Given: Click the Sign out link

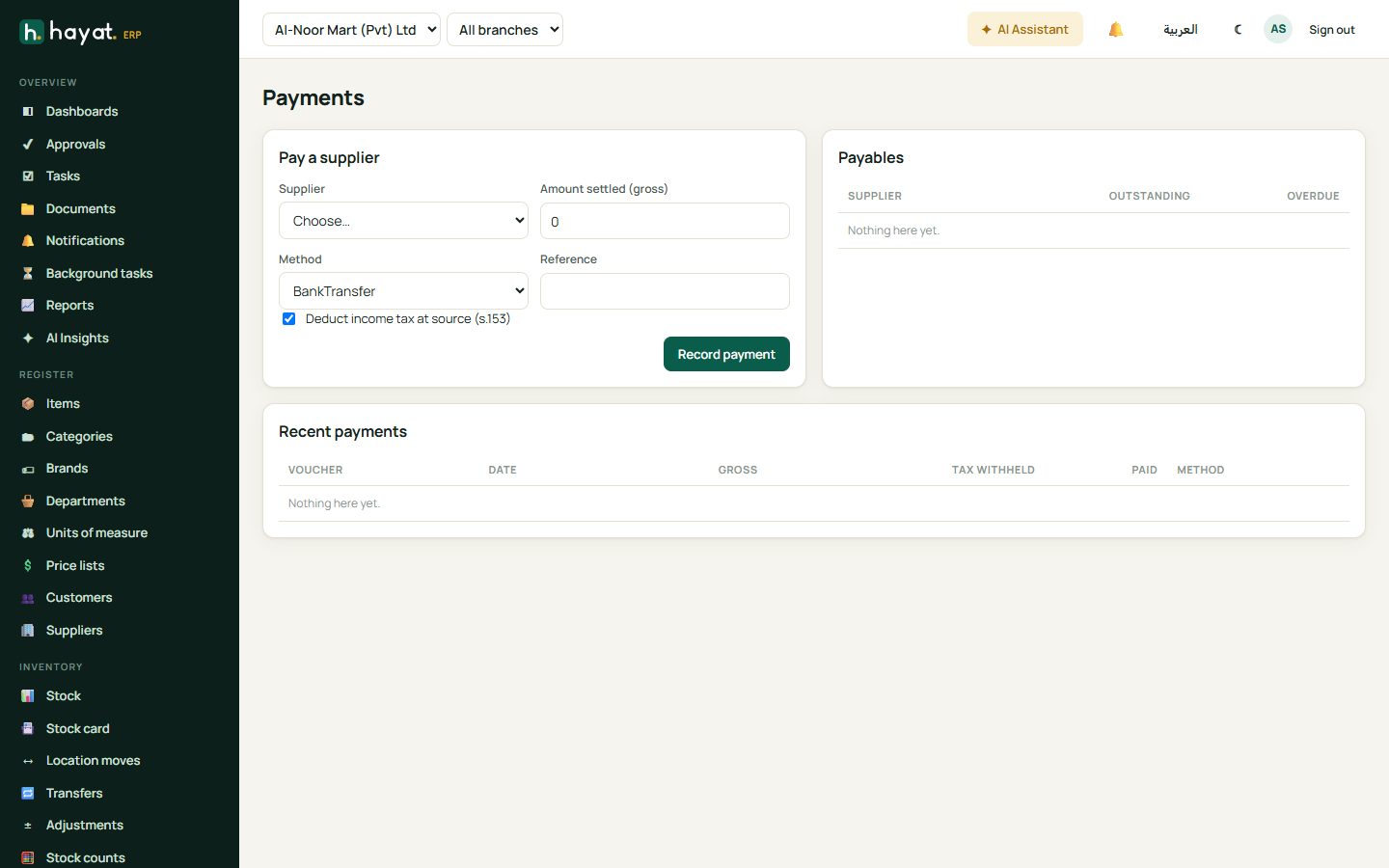Looking at the screenshot, I should pos(1331,30).
